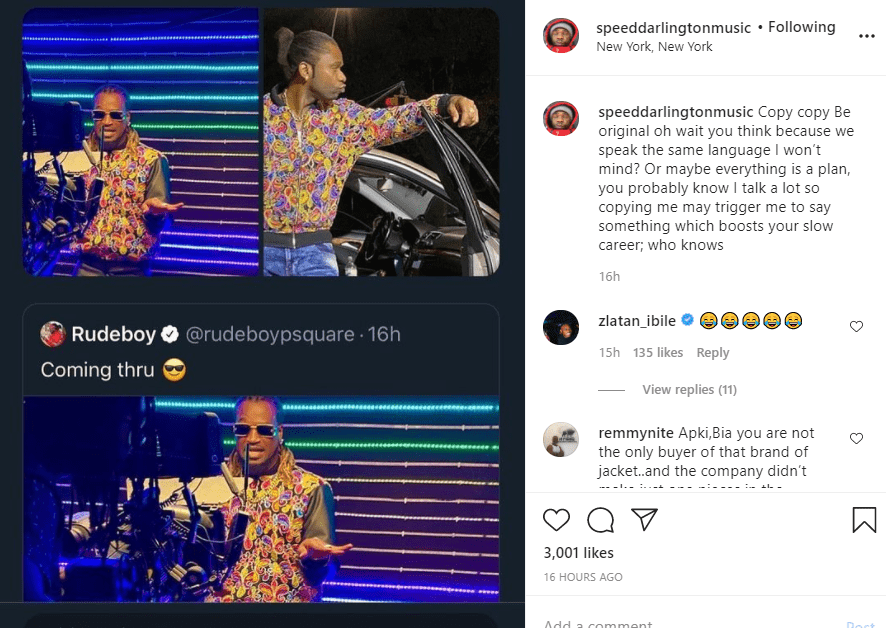Open comment bubble icon under post
This screenshot has width=886, height=628.
pyautogui.click(x=600, y=520)
